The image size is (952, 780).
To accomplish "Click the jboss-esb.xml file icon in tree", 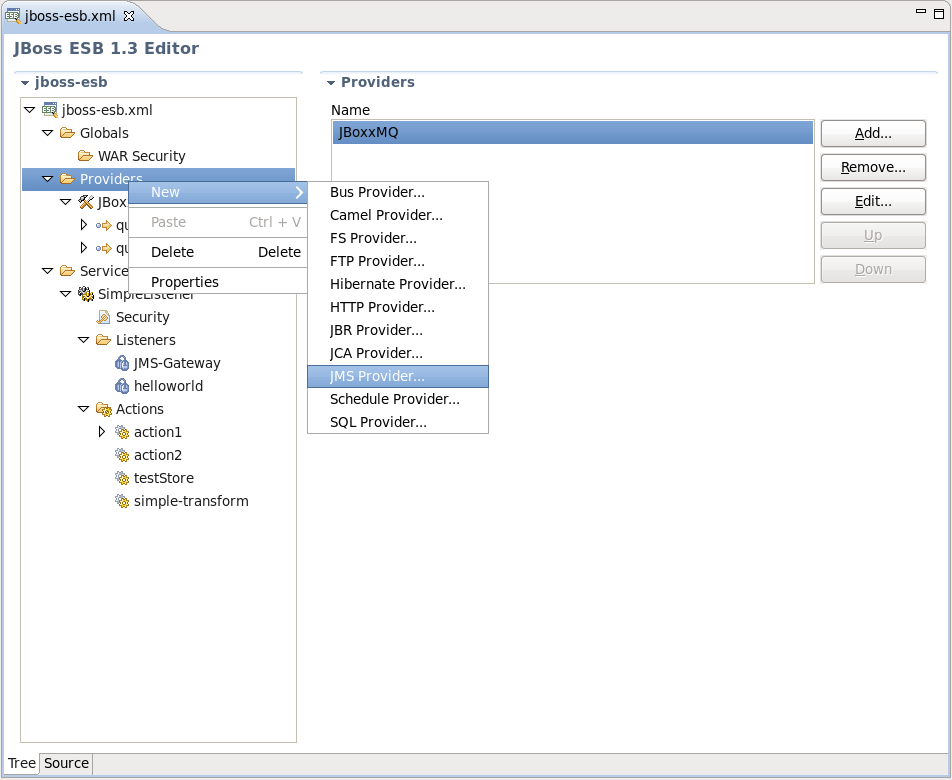I will click(x=49, y=110).
